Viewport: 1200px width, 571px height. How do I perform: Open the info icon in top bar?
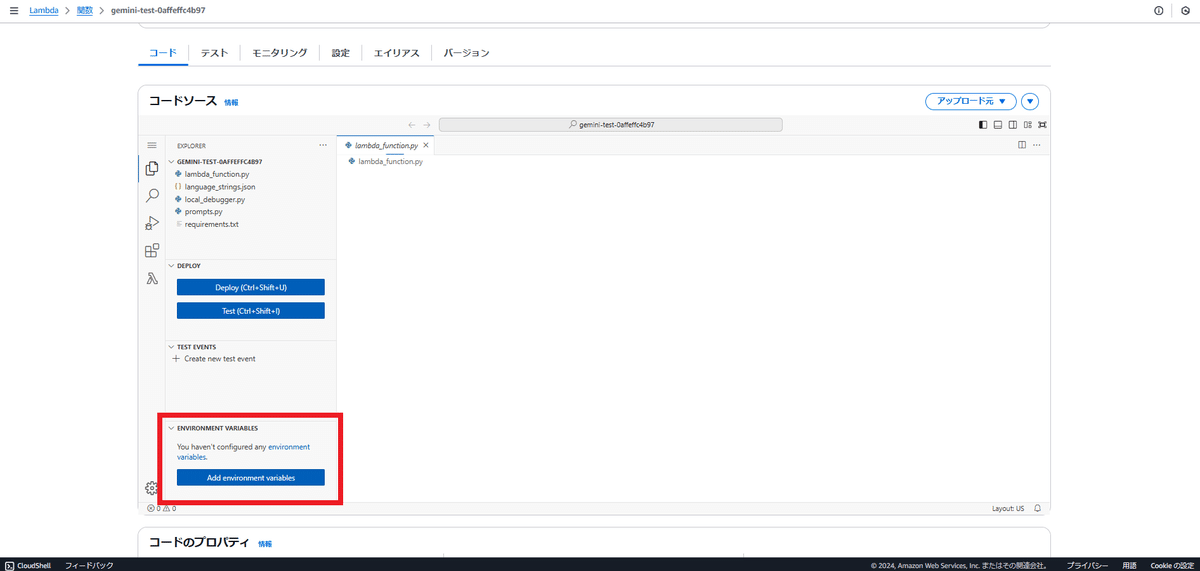click(x=1159, y=10)
